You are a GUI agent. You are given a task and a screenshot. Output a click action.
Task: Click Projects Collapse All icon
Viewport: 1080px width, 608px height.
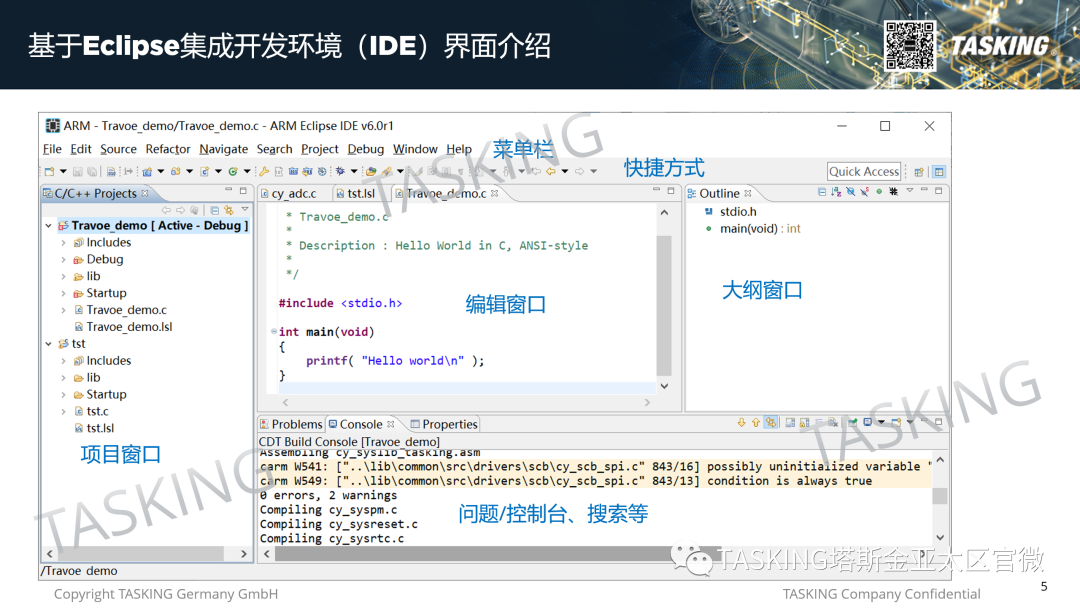click(215, 210)
